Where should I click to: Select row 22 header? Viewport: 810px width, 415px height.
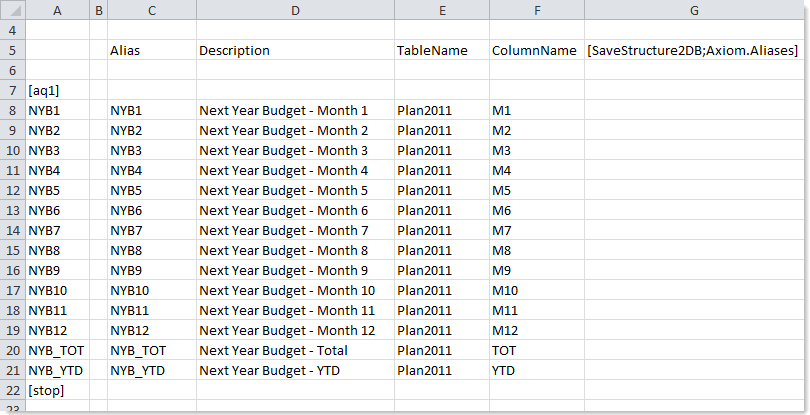pos(12,390)
